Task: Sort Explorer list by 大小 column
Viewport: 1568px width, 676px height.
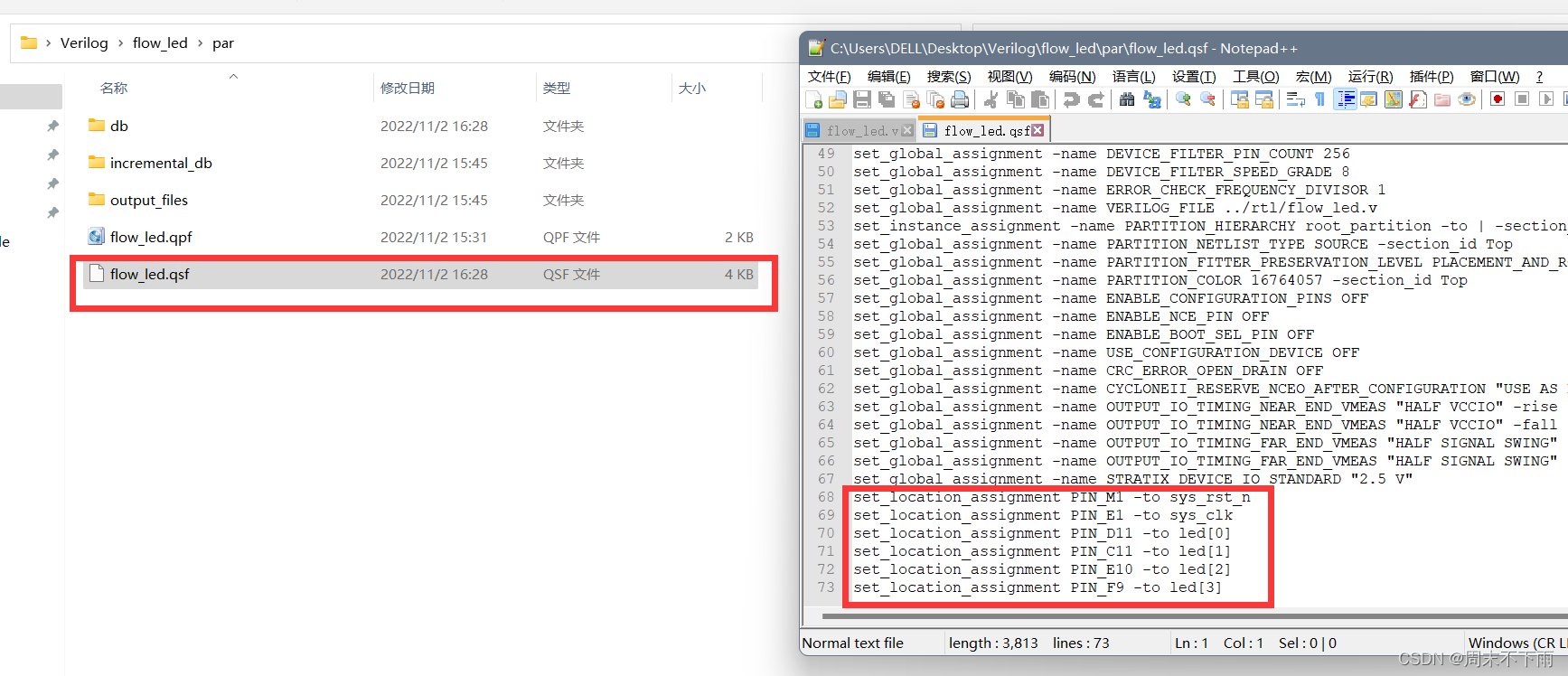Action: (x=692, y=88)
